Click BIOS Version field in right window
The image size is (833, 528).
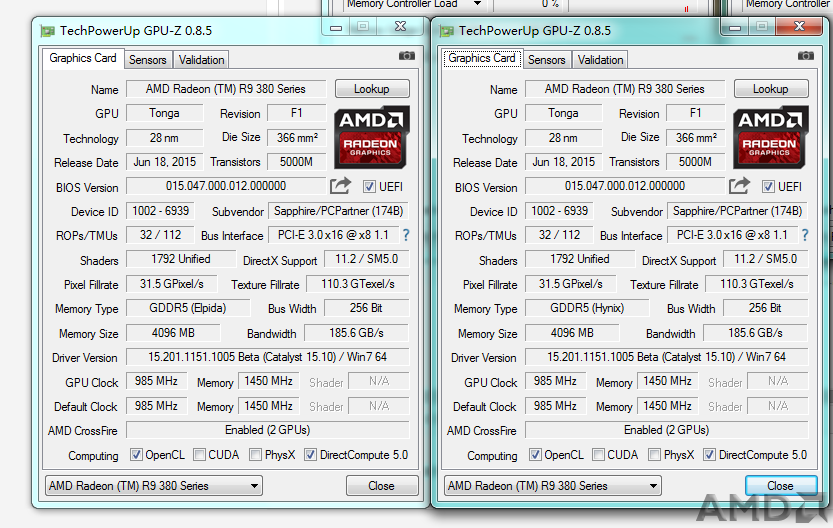point(625,186)
